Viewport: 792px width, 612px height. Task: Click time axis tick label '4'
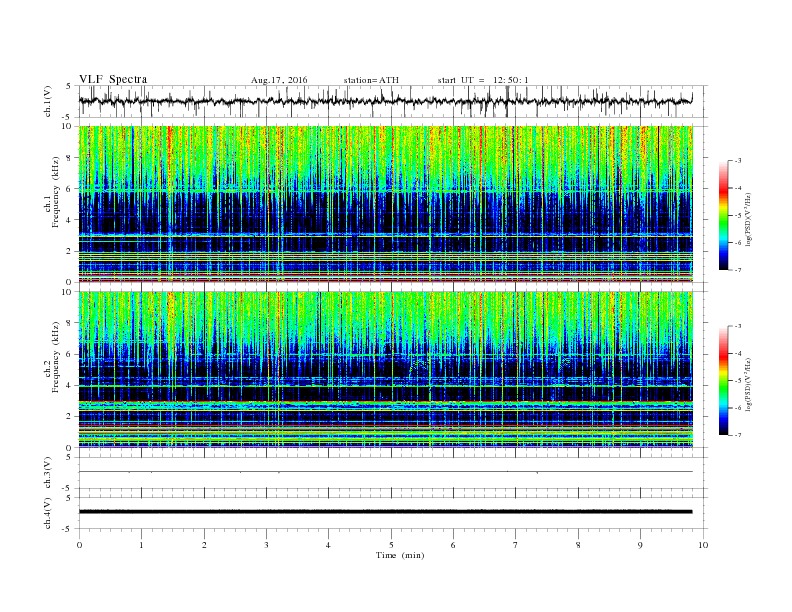click(328, 545)
